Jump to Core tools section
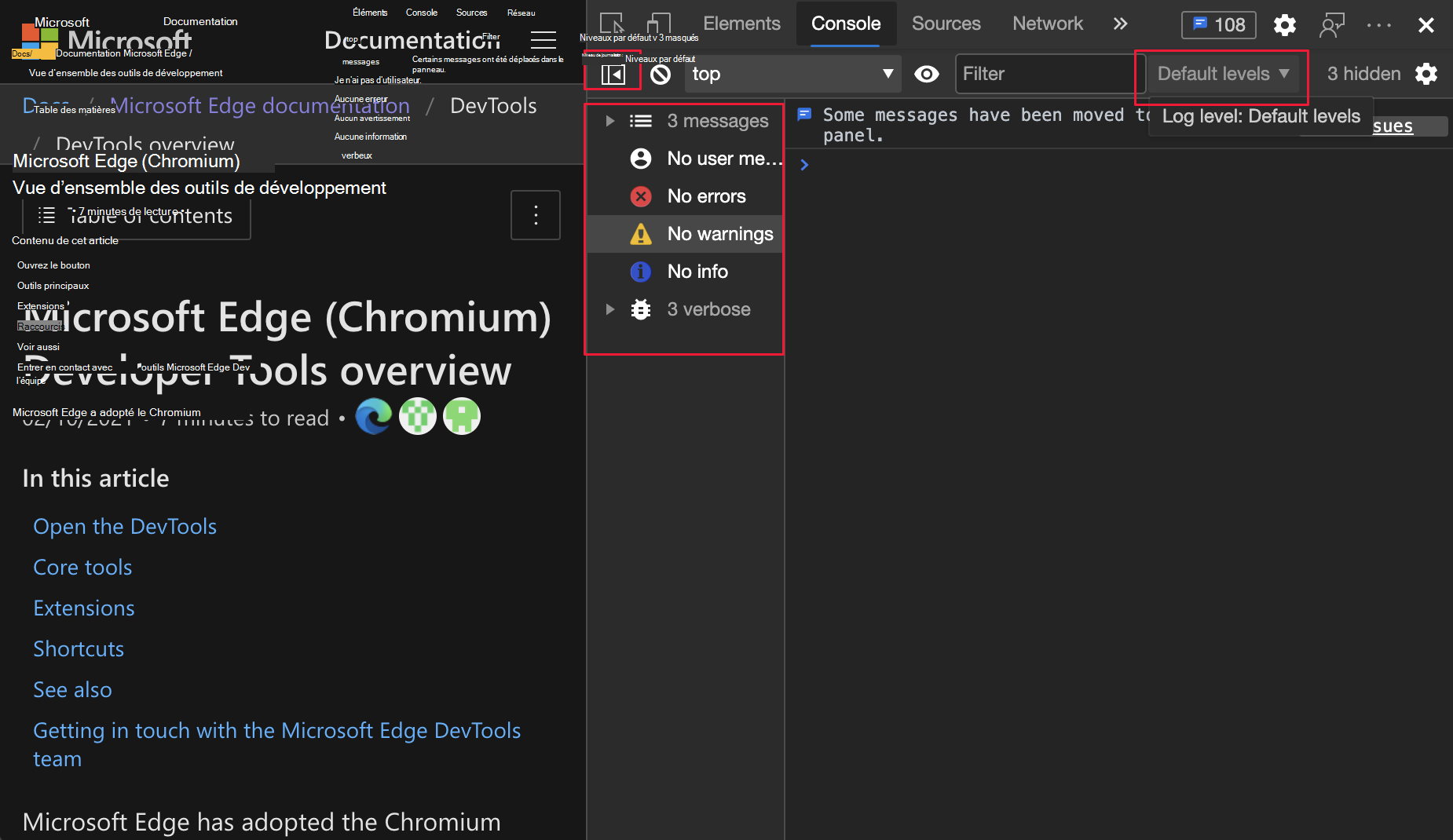 tap(82, 568)
